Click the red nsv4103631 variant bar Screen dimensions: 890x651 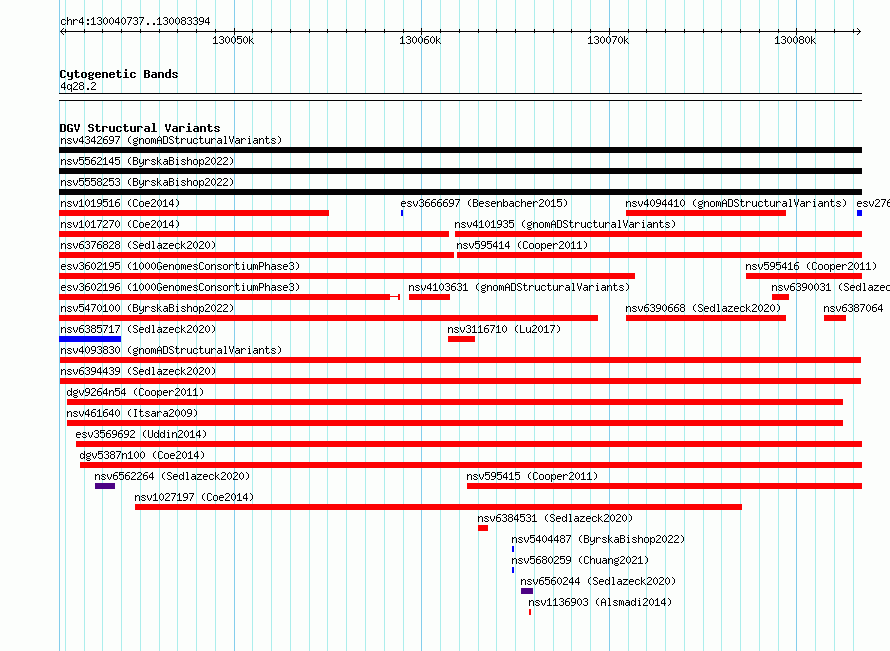pyautogui.click(x=430, y=297)
